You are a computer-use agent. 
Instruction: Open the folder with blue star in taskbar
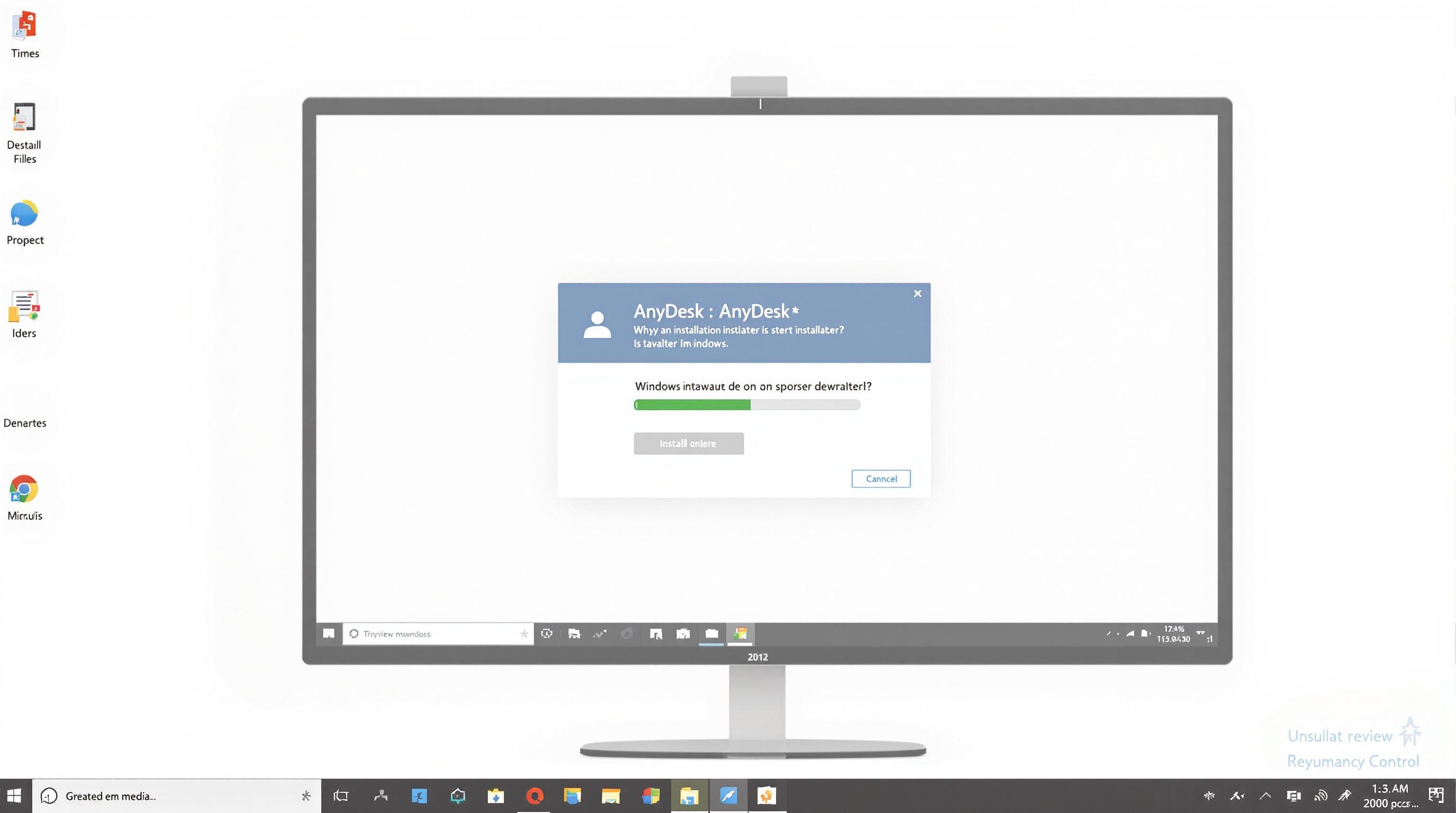tap(496, 796)
